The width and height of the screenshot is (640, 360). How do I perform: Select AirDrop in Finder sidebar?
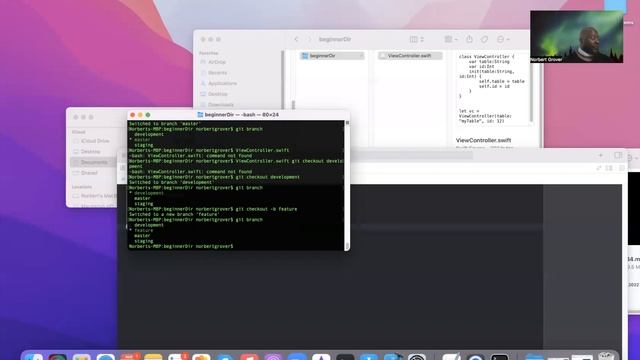(213, 62)
